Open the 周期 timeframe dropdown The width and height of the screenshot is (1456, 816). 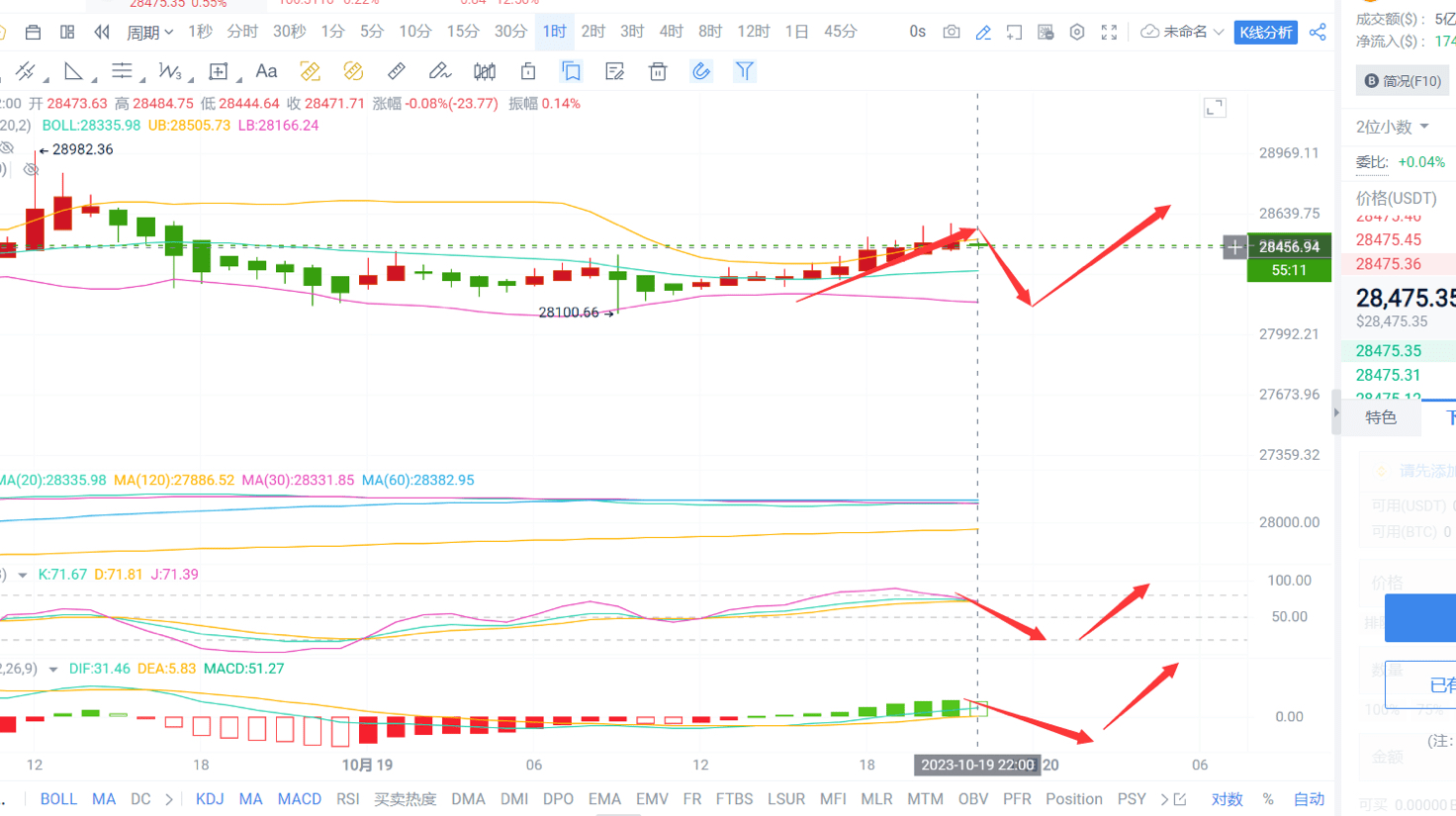[149, 31]
